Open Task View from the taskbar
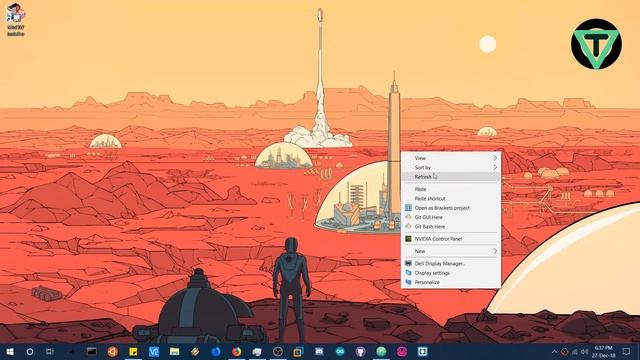The width and height of the screenshot is (640, 360). coord(50,351)
